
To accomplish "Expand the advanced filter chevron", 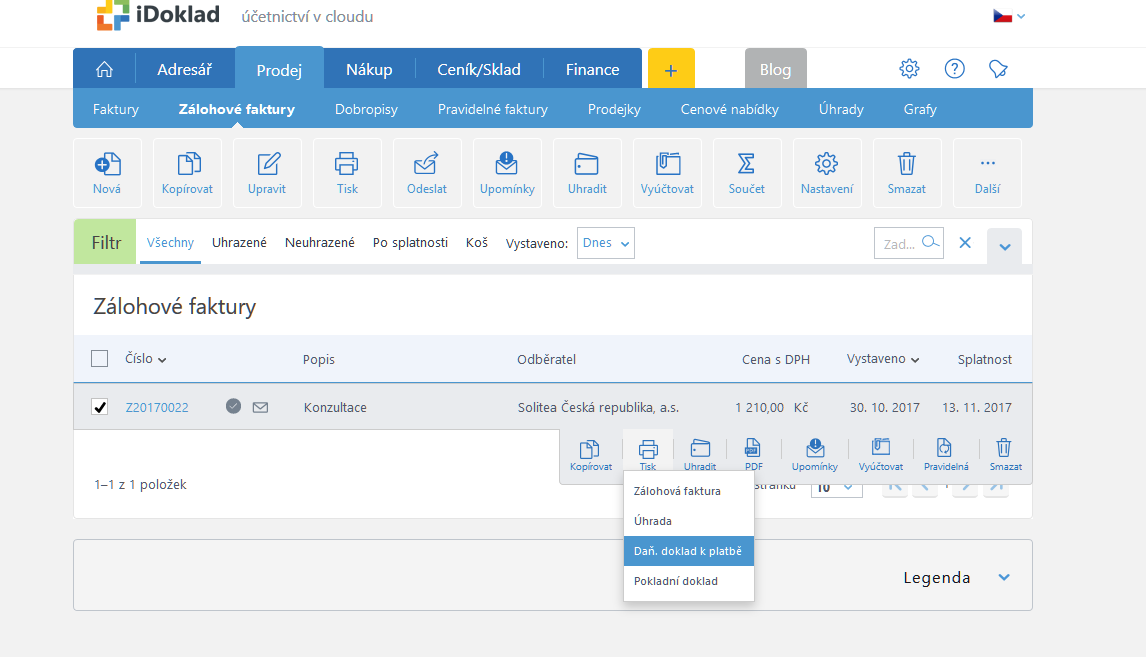I will (1004, 246).
